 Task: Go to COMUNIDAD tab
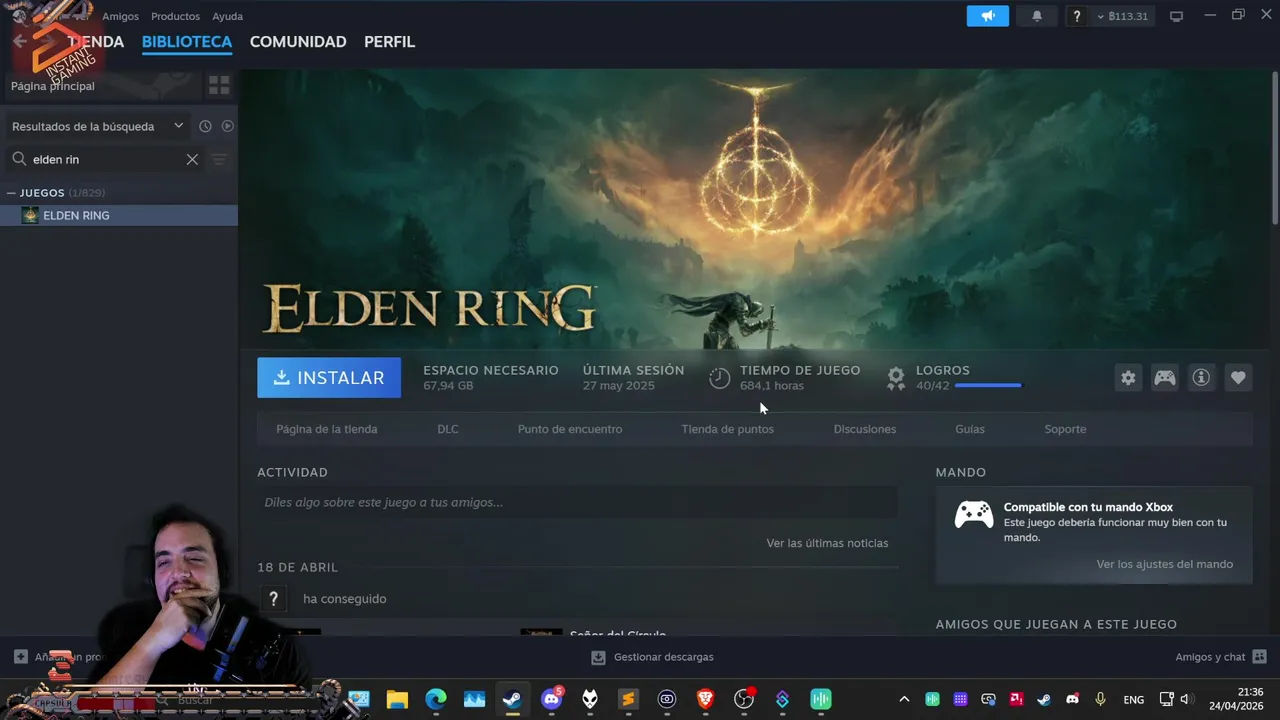298,42
